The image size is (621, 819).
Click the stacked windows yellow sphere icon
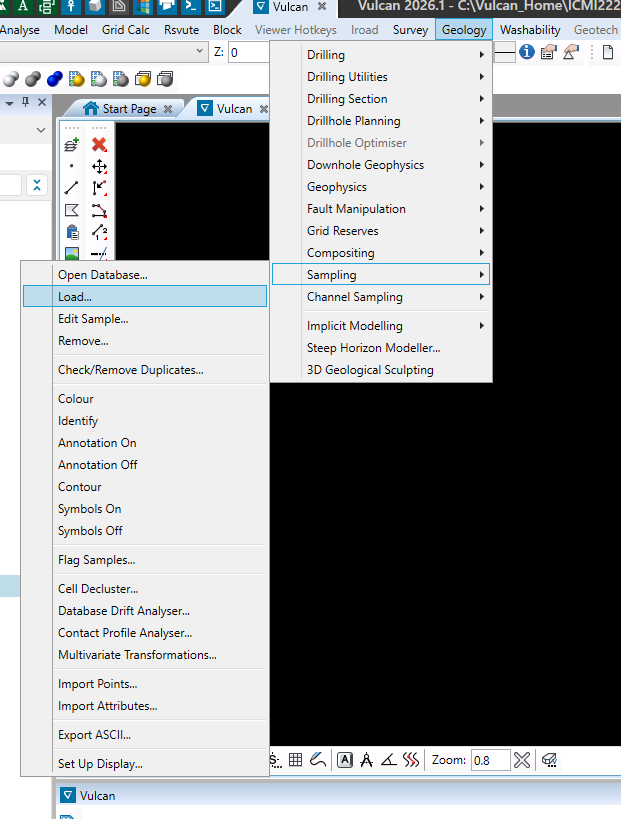pos(143,79)
